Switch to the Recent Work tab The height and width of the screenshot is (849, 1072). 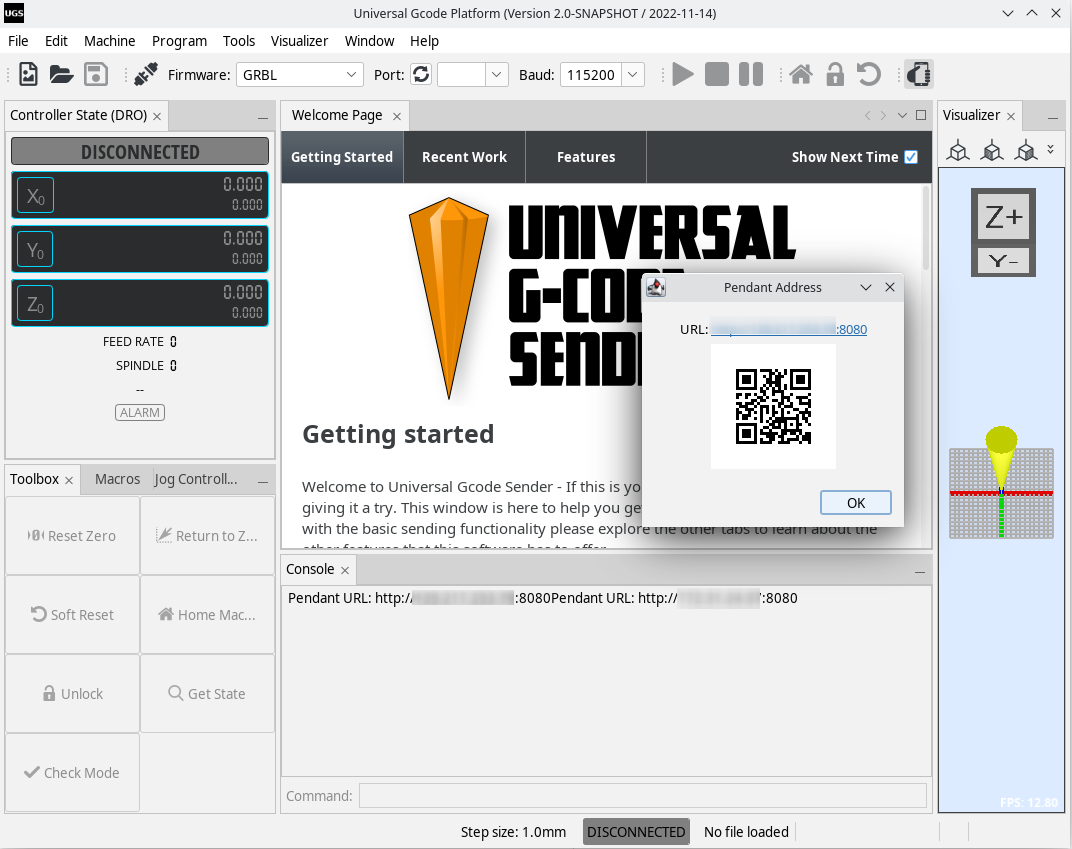[464, 157]
